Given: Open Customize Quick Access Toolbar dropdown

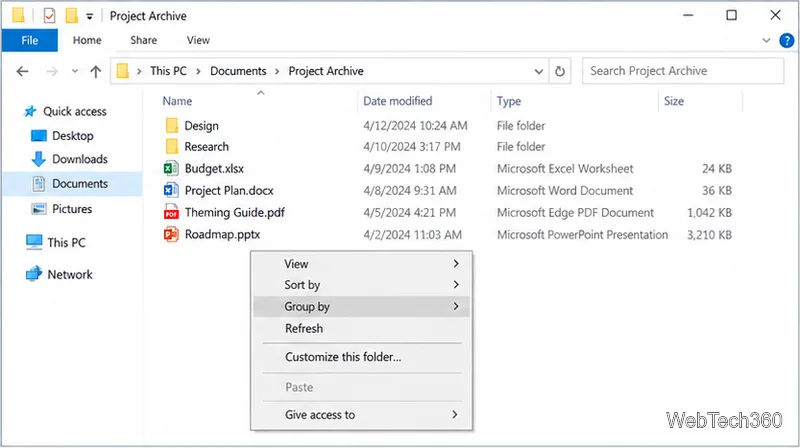Looking at the screenshot, I should (x=89, y=16).
